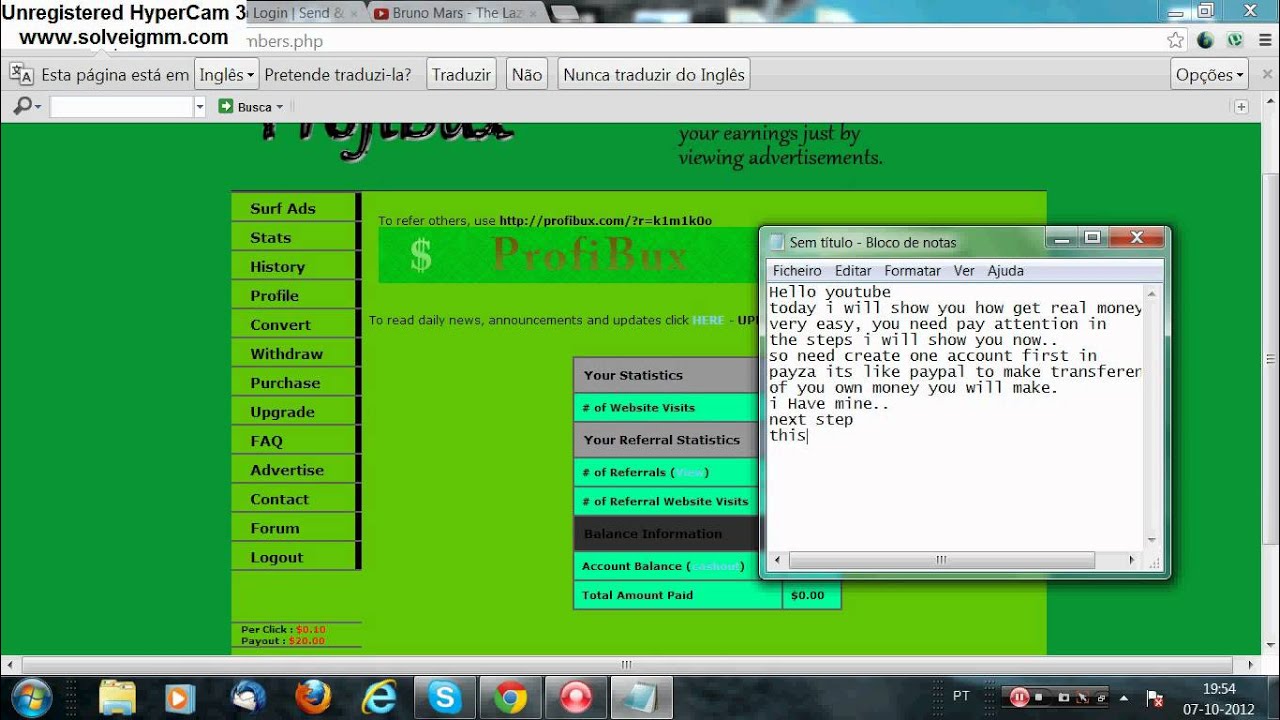Open the Inglês language dropdown
1280x720 pixels.
click(226, 74)
